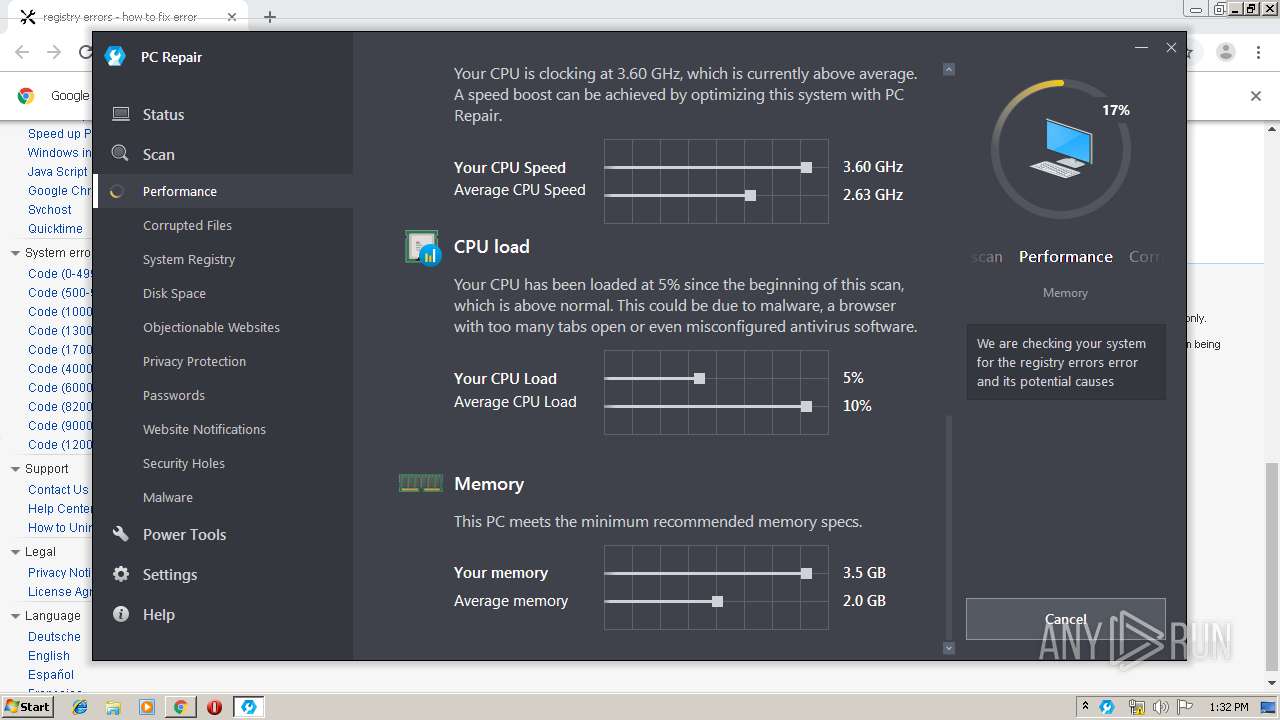This screenshot has height=720, width=1280.
Task: Click the volume icon in system tray
Action: (x=1160, y=707)
